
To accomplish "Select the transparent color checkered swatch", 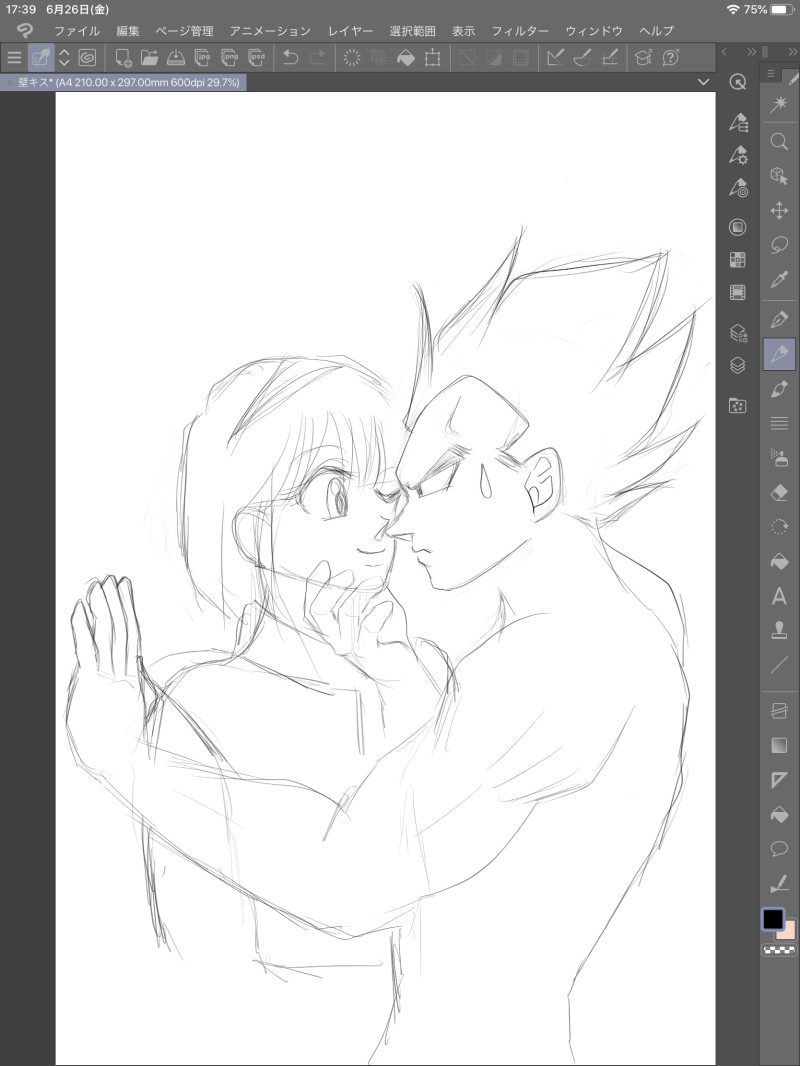I will tap(780, 950).
